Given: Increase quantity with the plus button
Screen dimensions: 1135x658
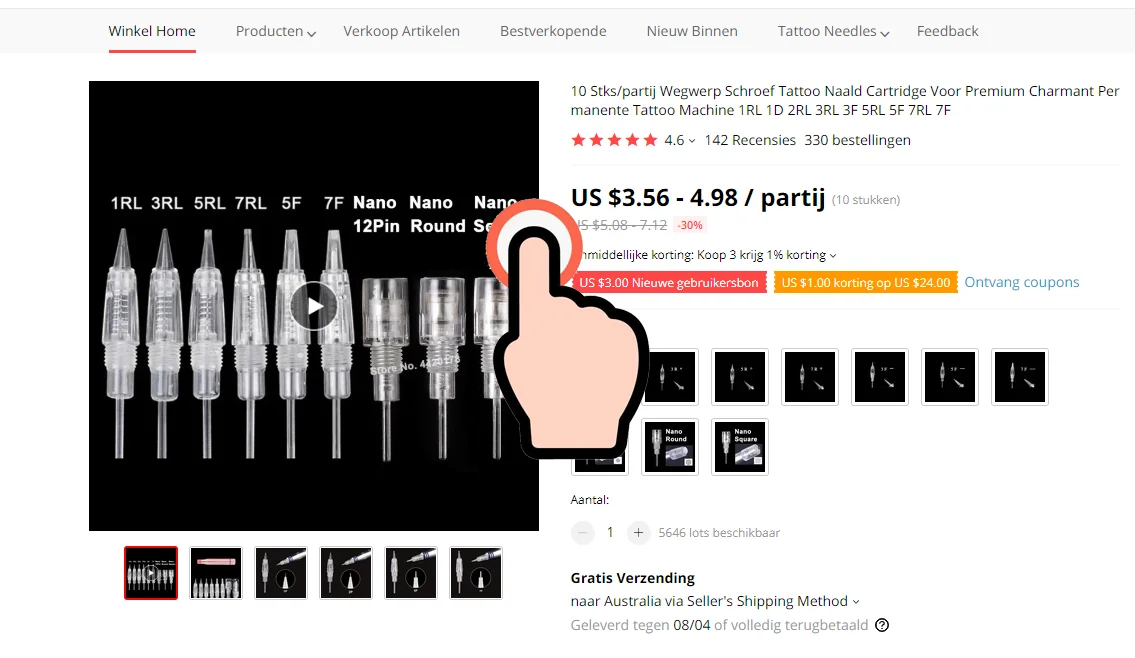Looking at the screenshot, I should tap(638, 533).
